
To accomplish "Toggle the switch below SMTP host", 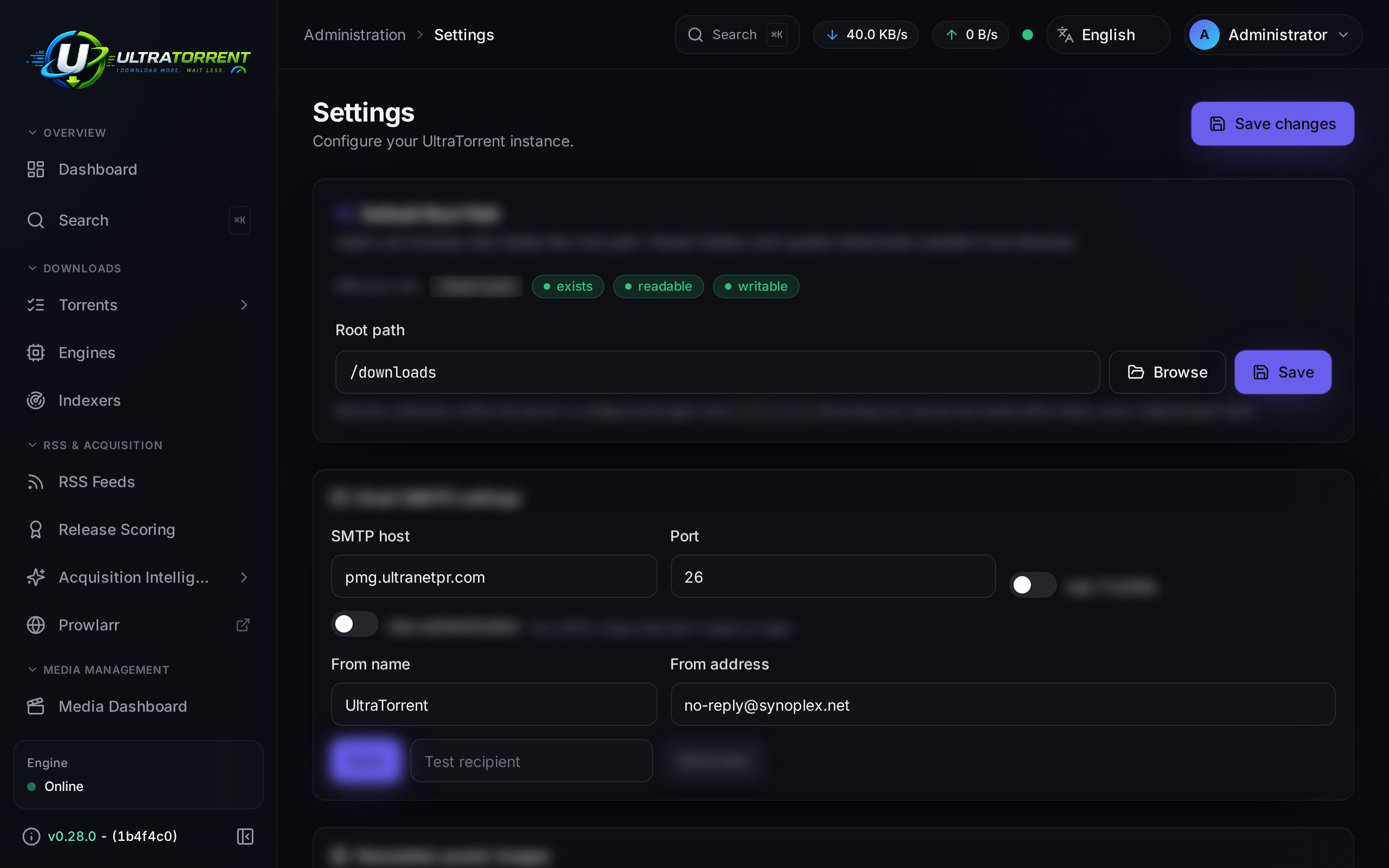I will coord(355,624).
